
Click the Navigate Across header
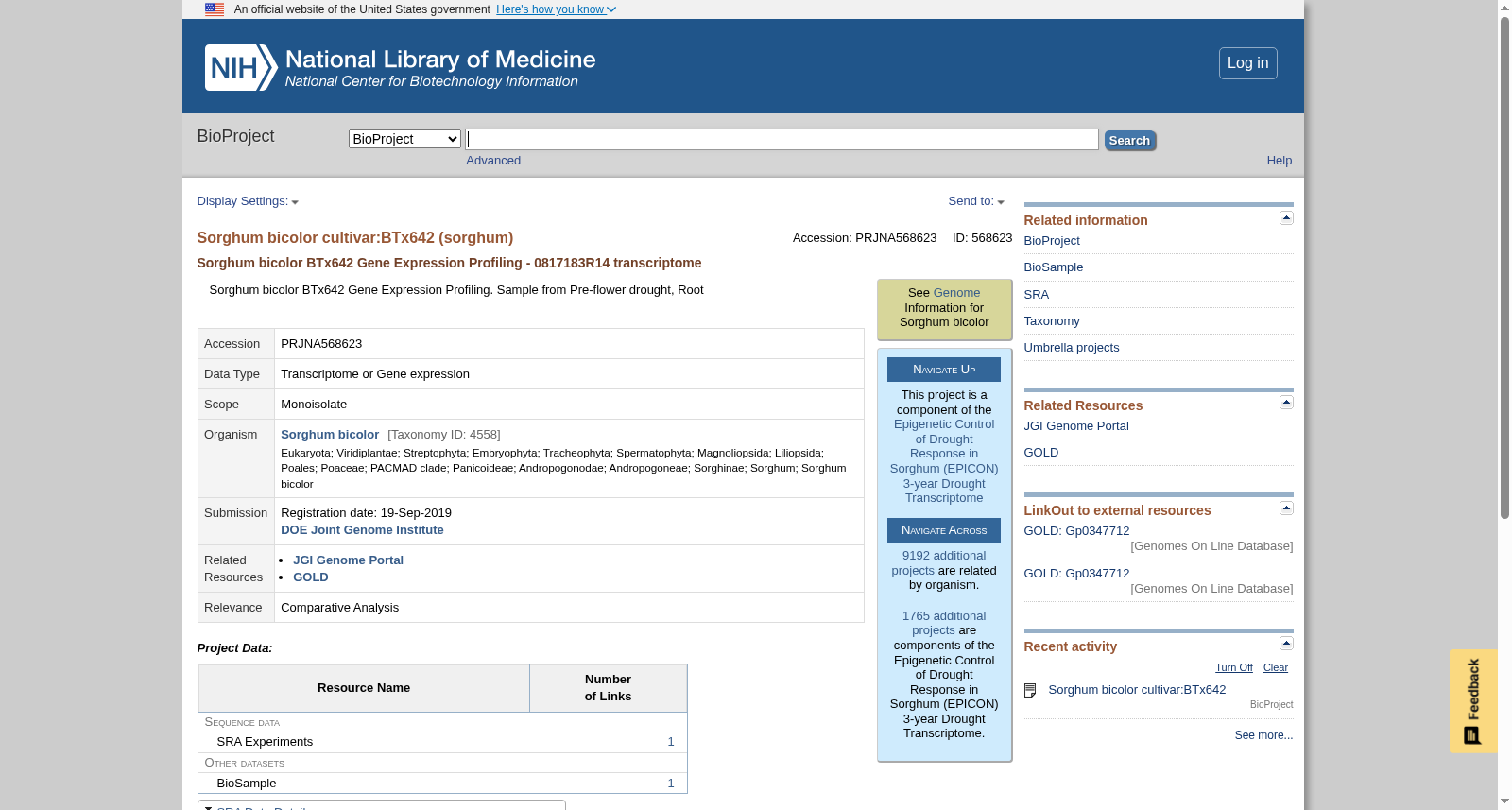(x=944, y=530)
